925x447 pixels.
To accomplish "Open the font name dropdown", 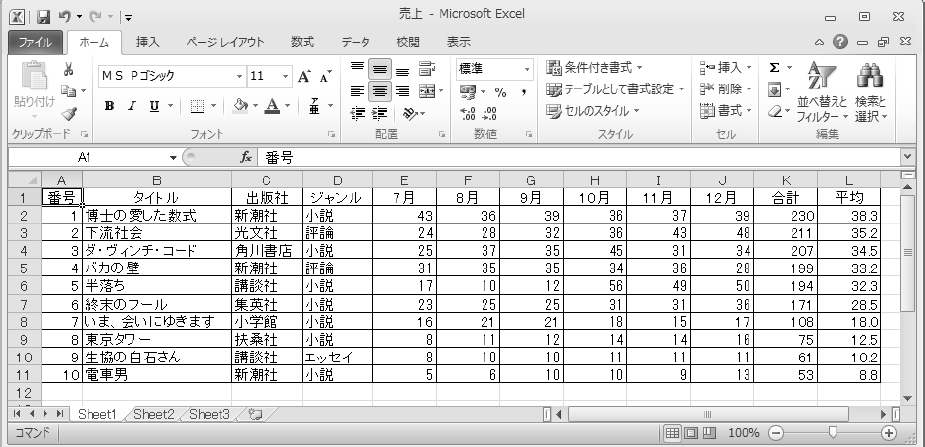I will pyautogui.click(x=239, y=76).
